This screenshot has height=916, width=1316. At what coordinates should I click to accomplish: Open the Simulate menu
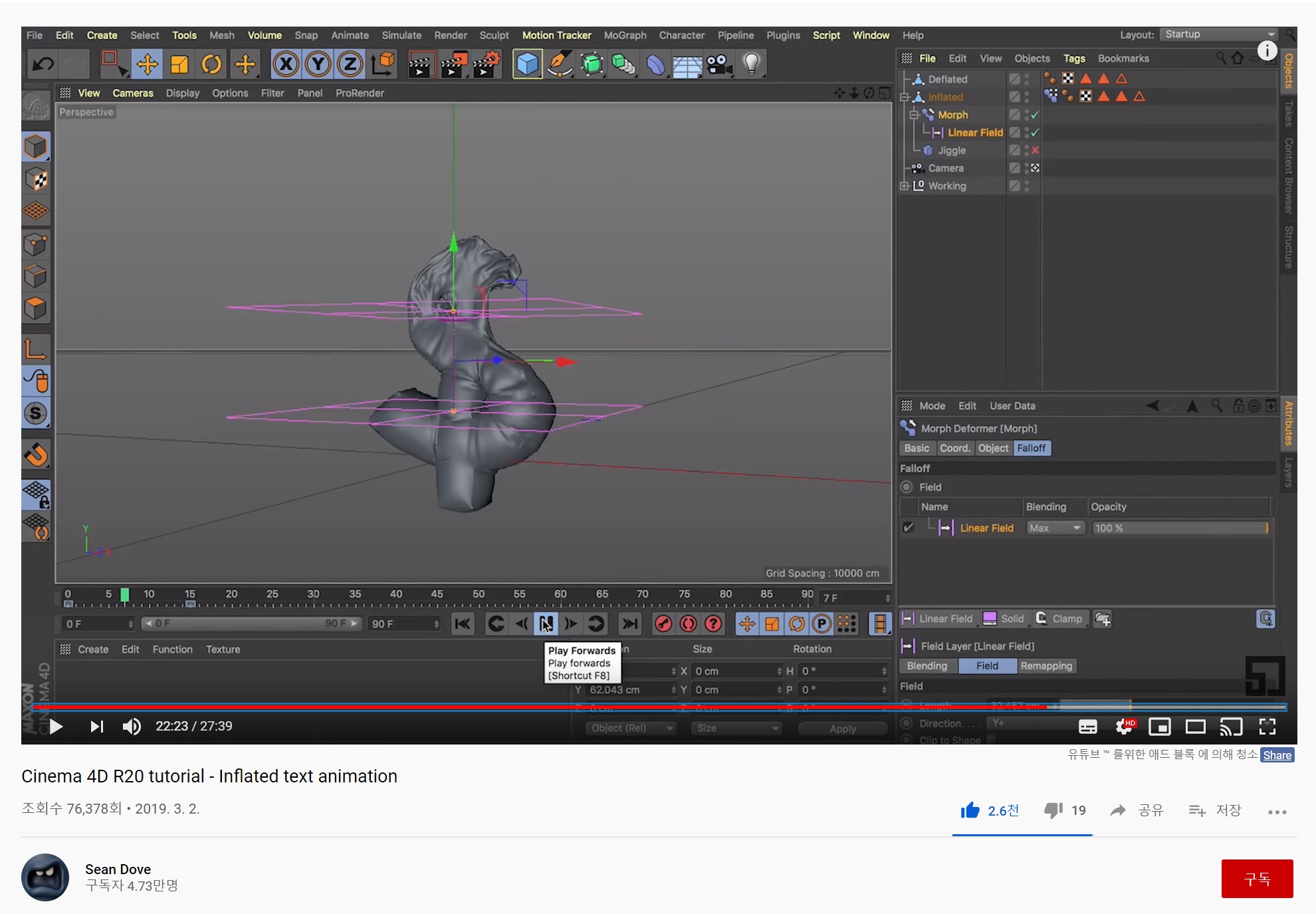tap(401, 35)
